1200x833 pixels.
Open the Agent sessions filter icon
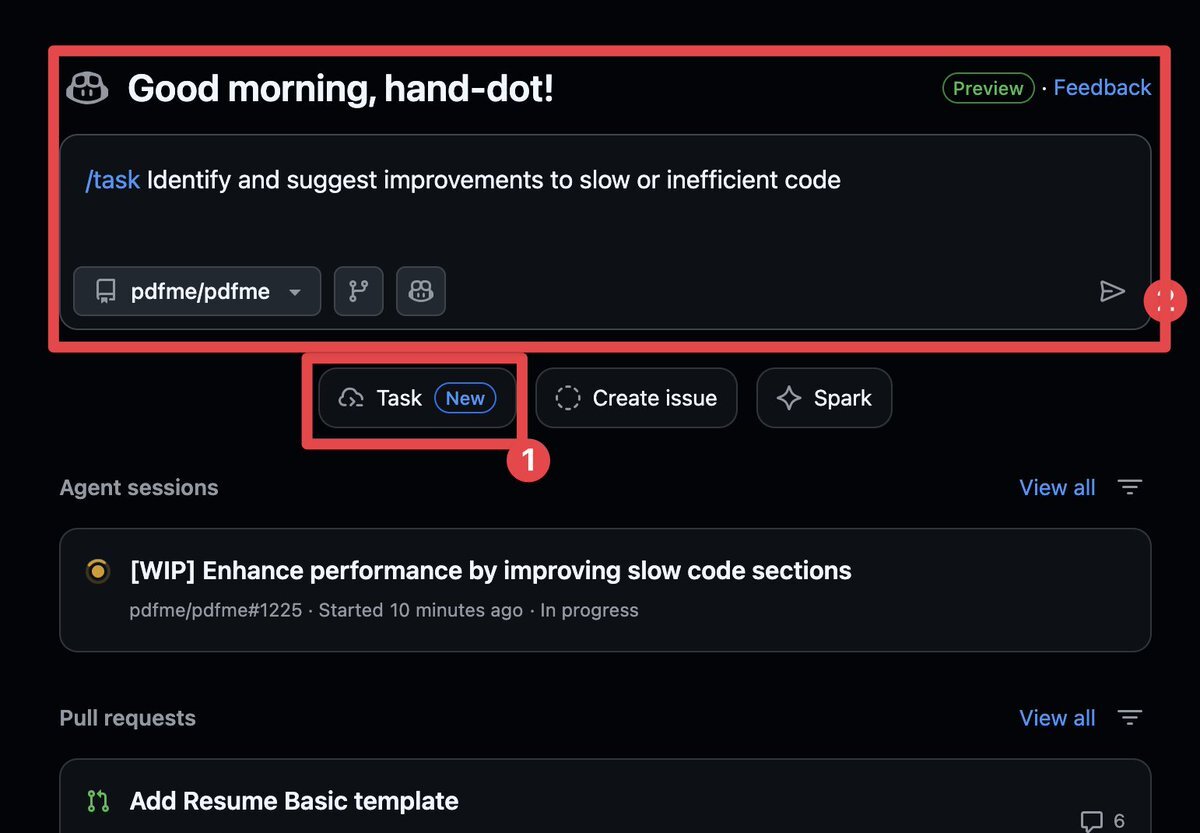pos(1130,488)
